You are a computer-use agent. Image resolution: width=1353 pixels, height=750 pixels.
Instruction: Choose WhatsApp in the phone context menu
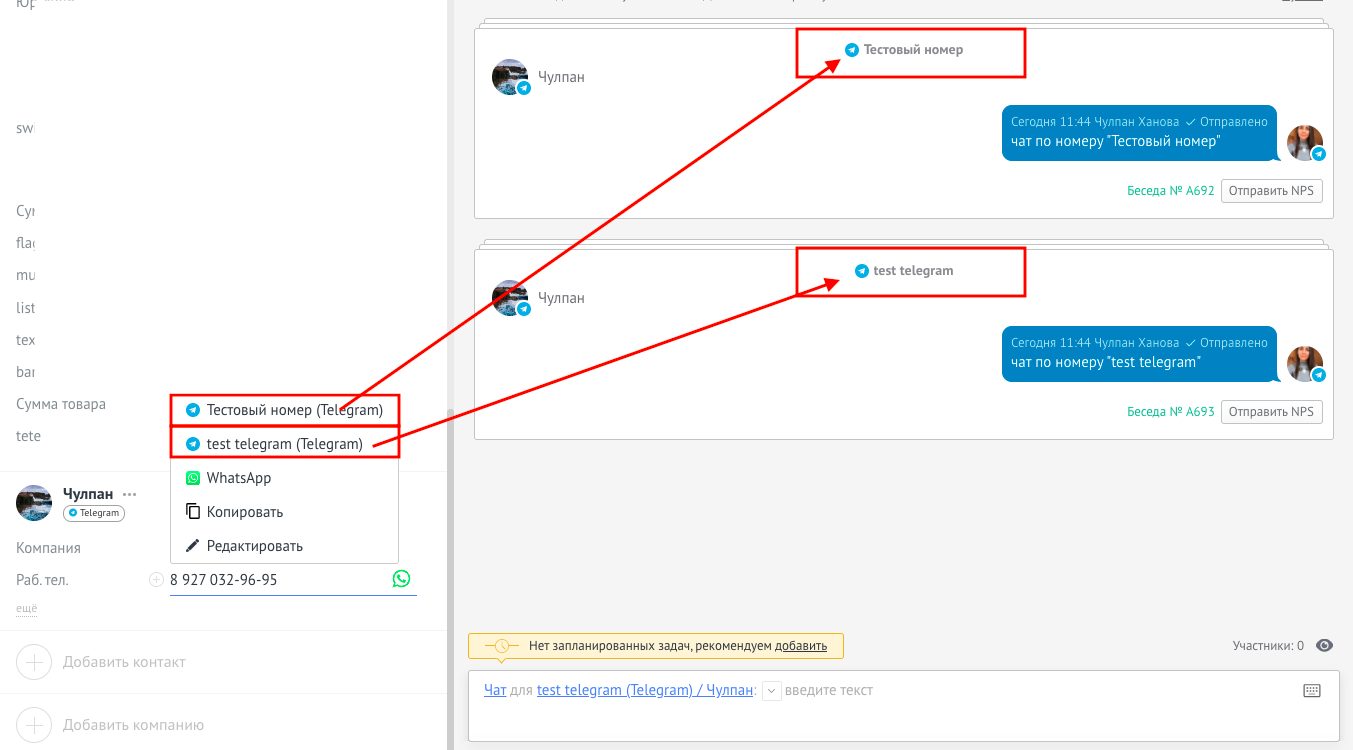point(239,478)
